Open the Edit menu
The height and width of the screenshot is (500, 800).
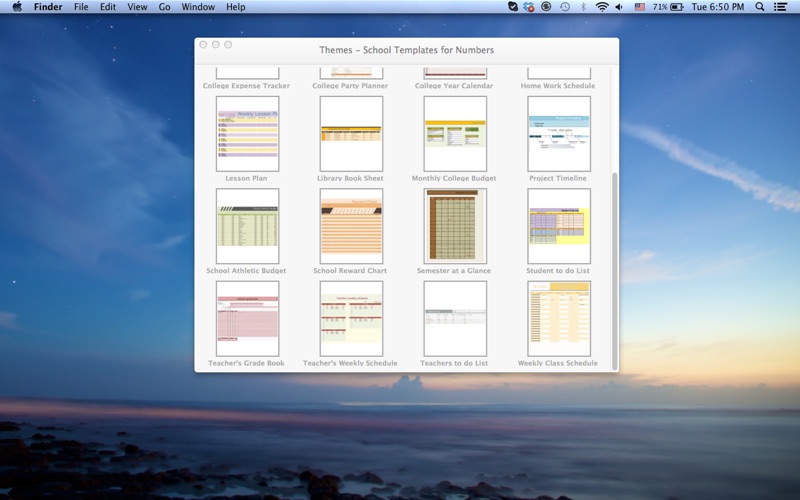tap(108, 7)
